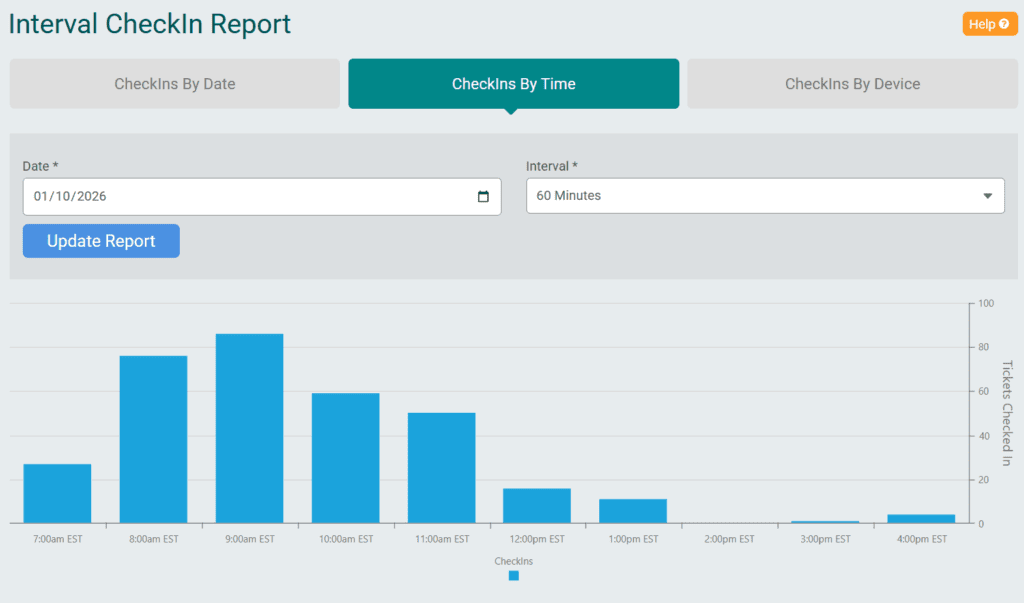Viewport: 1024px width, 603px height.
Task: Open Help from the orange button
Action: click(989, 23)
